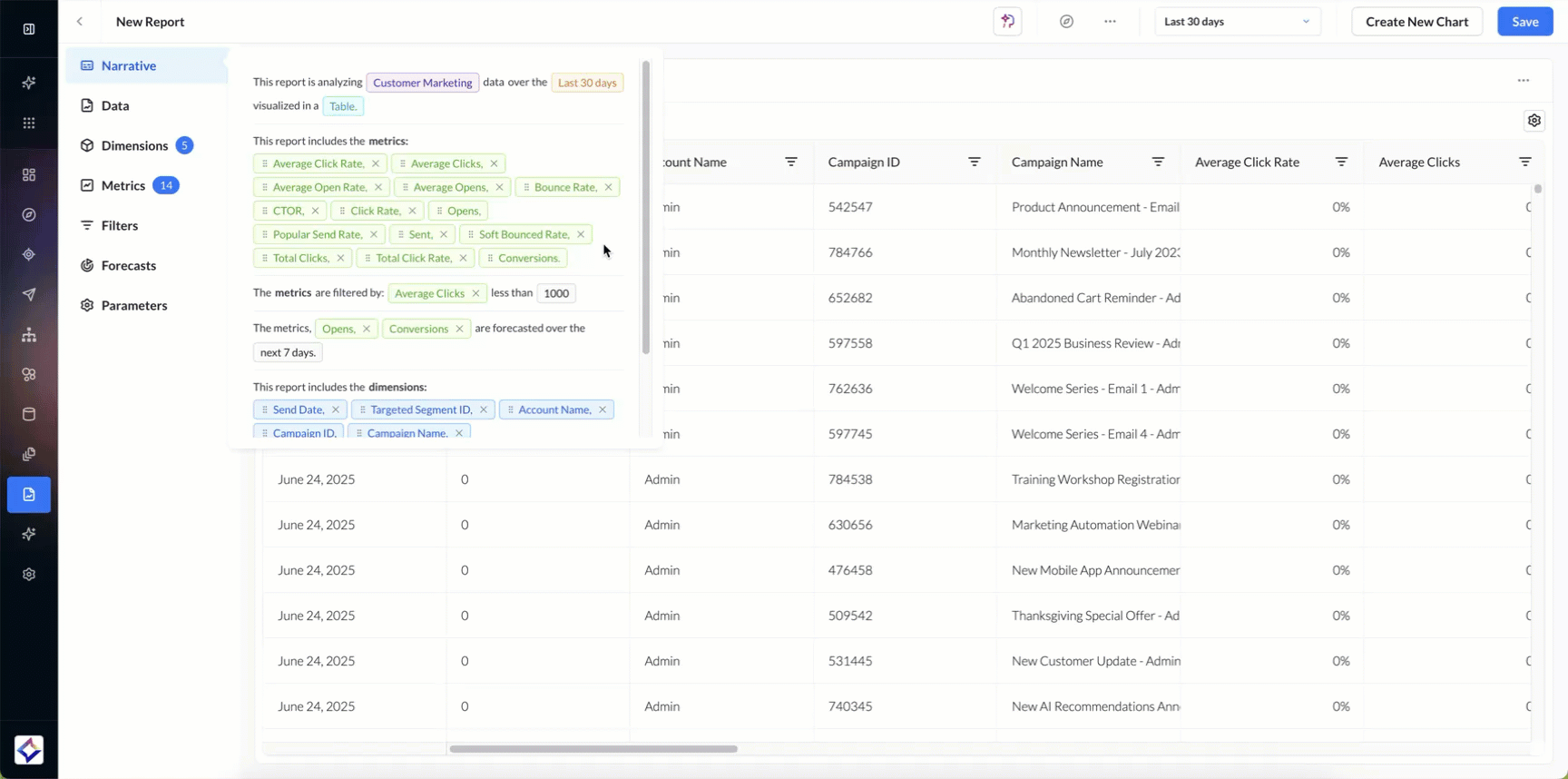Screen dimensions: 1568x779
Task: Remove the Bounce Rate metric tag
Action: 608,187
